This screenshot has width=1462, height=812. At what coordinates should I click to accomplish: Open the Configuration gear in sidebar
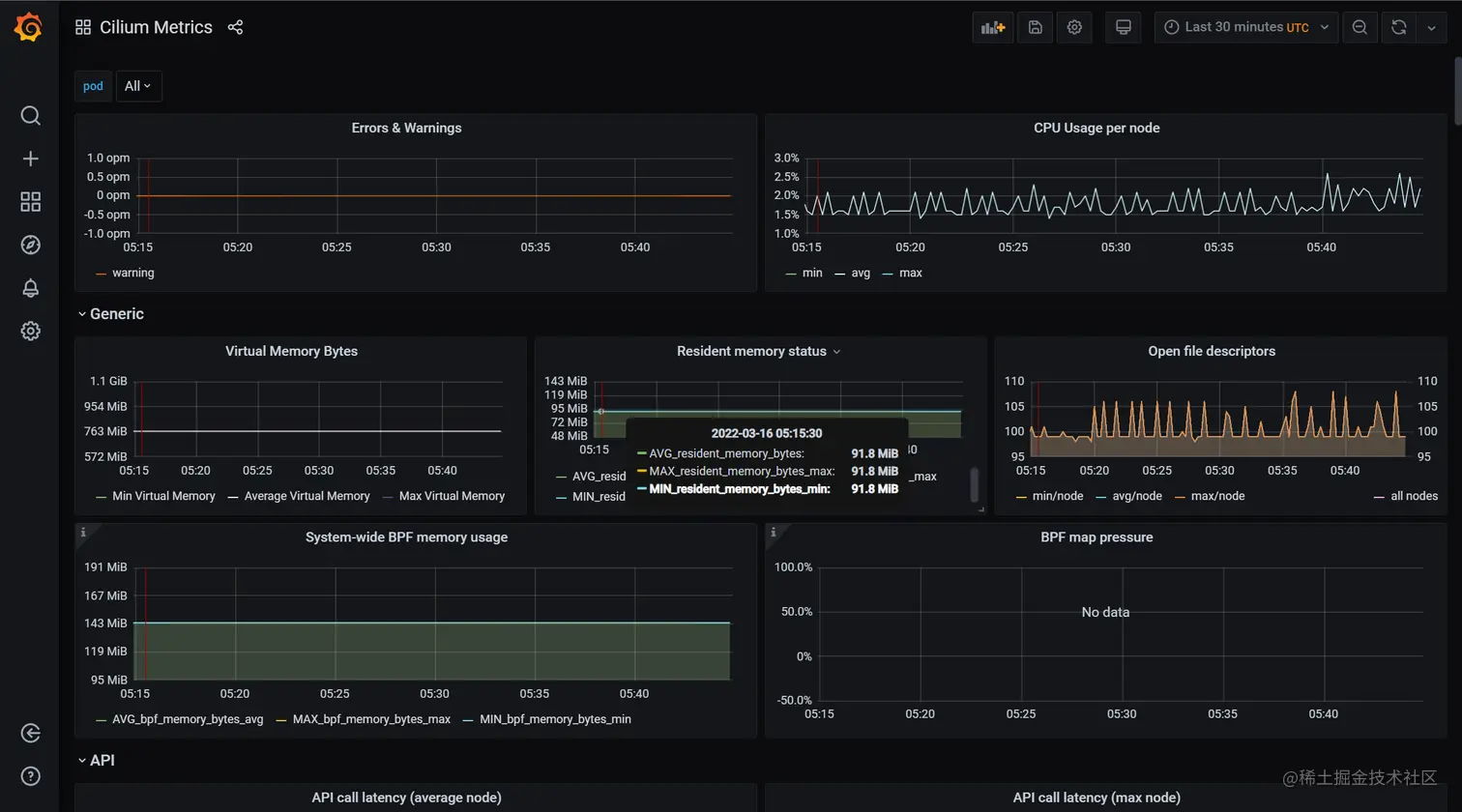[x=30, y=331]
